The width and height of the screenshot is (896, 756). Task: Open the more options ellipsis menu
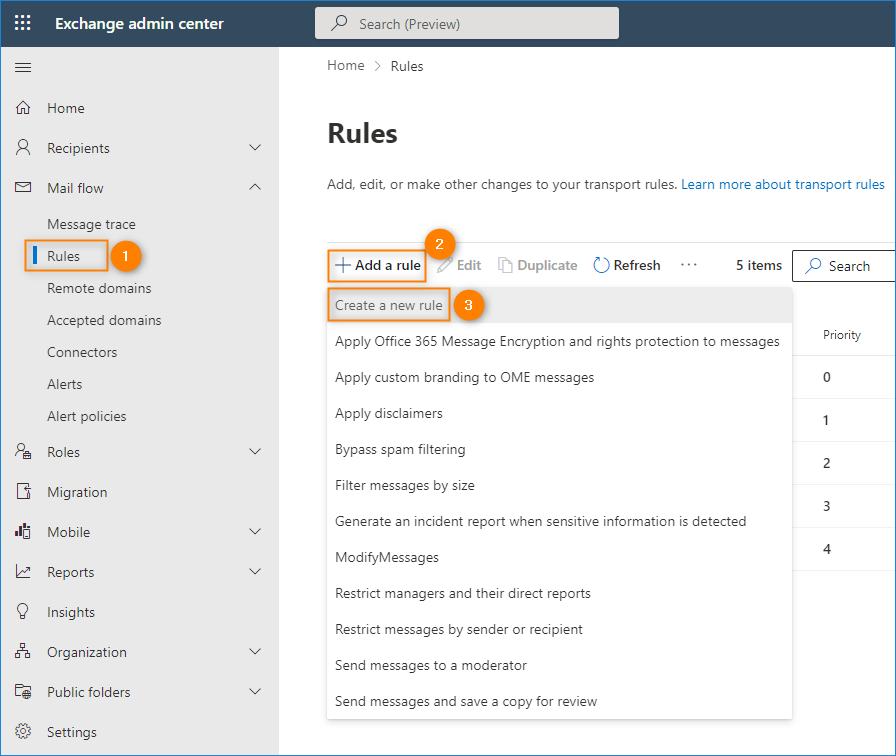(x=688, y=265)
